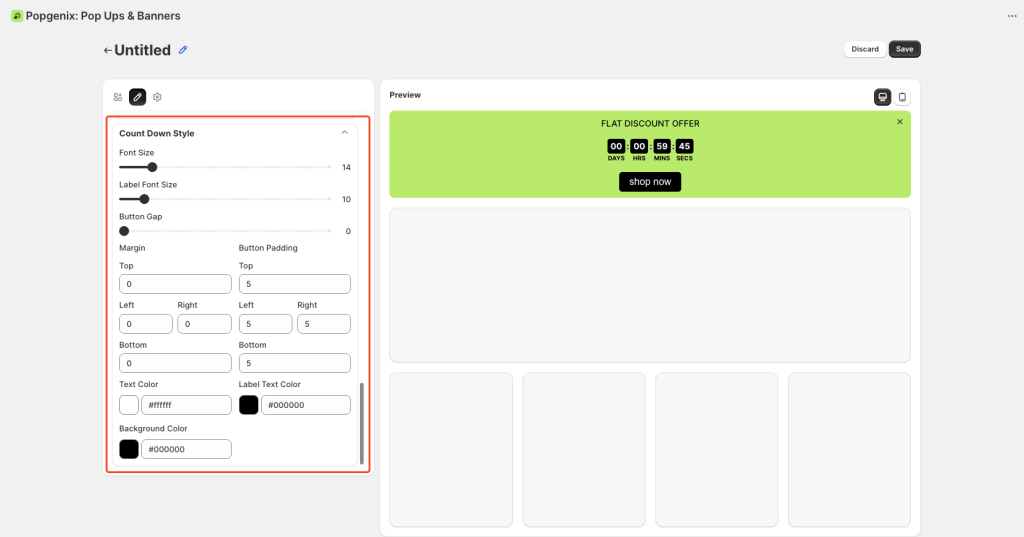Click the Untitled title text

point(142,50)
